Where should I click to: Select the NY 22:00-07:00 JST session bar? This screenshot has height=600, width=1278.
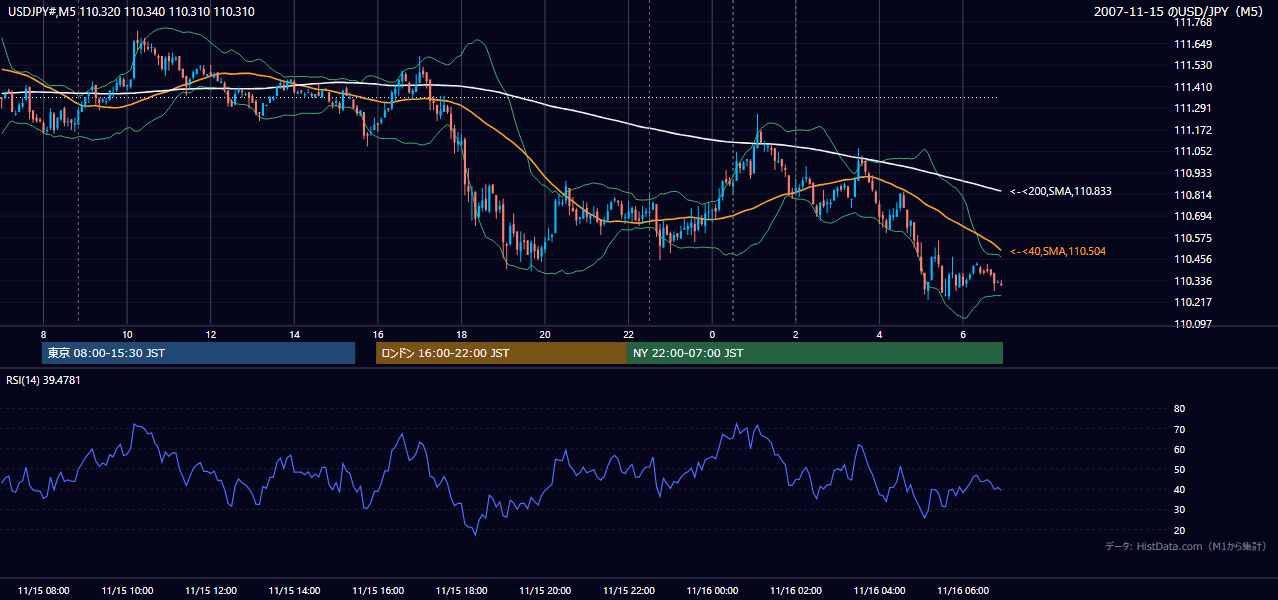click(x=815, y=353)
